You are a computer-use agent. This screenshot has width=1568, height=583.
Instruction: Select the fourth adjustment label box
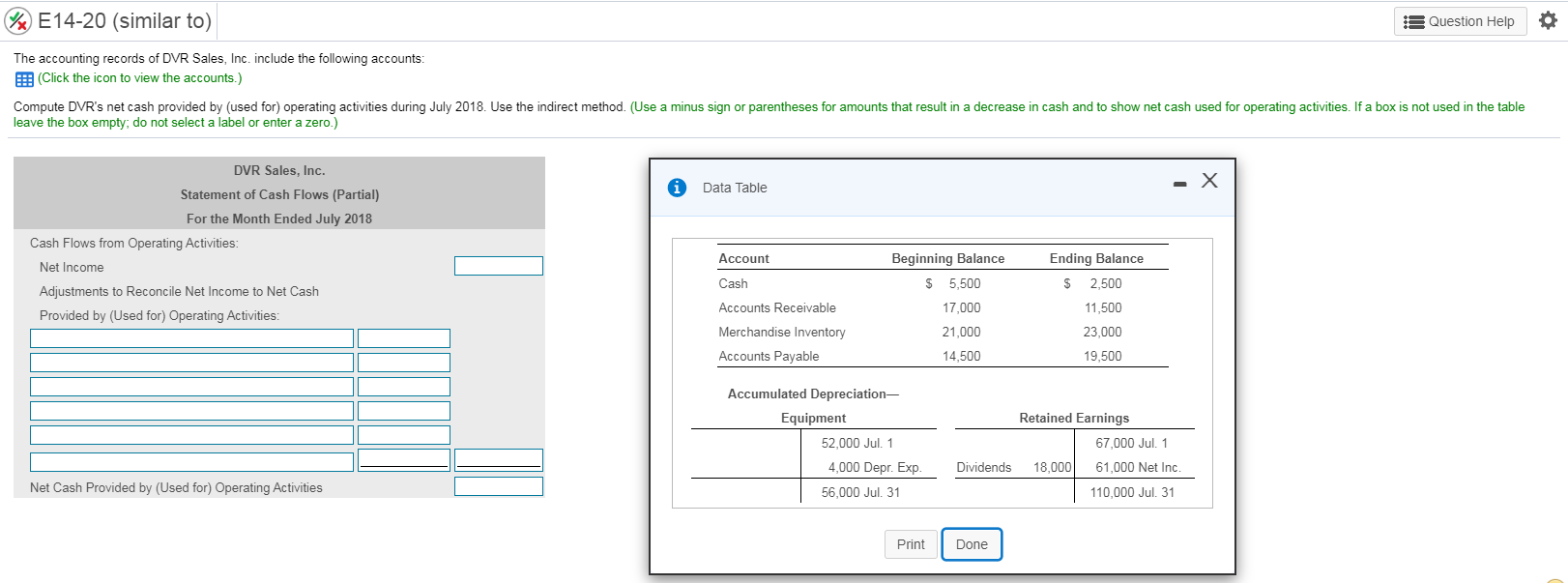click(191, 411)
